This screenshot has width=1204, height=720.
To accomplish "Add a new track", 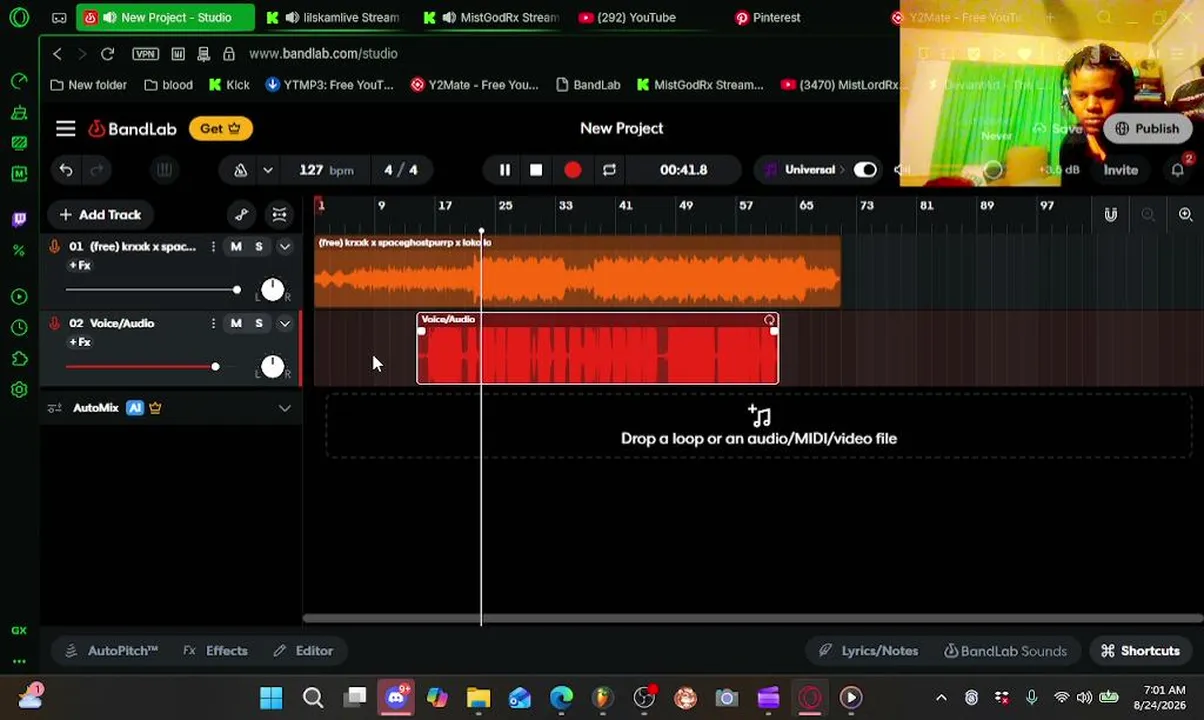I will [100, 215].
